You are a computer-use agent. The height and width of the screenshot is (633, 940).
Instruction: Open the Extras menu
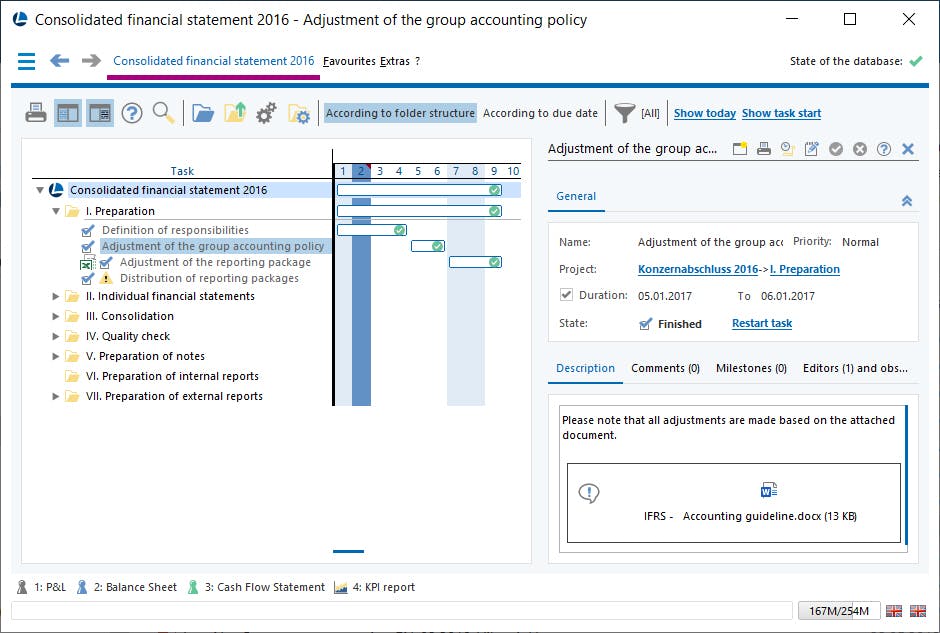tap(395, 61)
